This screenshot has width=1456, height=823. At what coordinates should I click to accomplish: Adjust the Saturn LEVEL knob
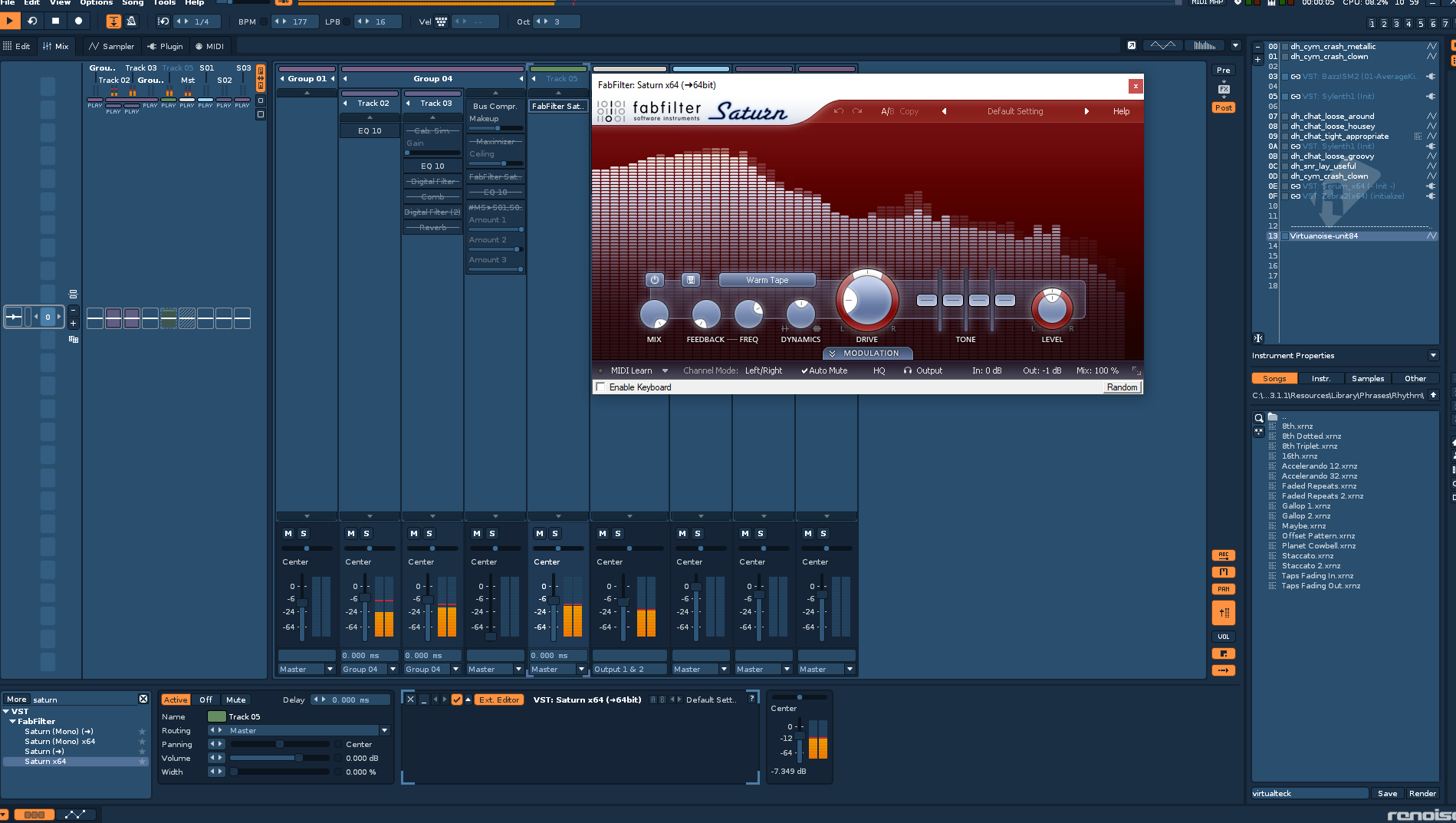click(1052, 308)
